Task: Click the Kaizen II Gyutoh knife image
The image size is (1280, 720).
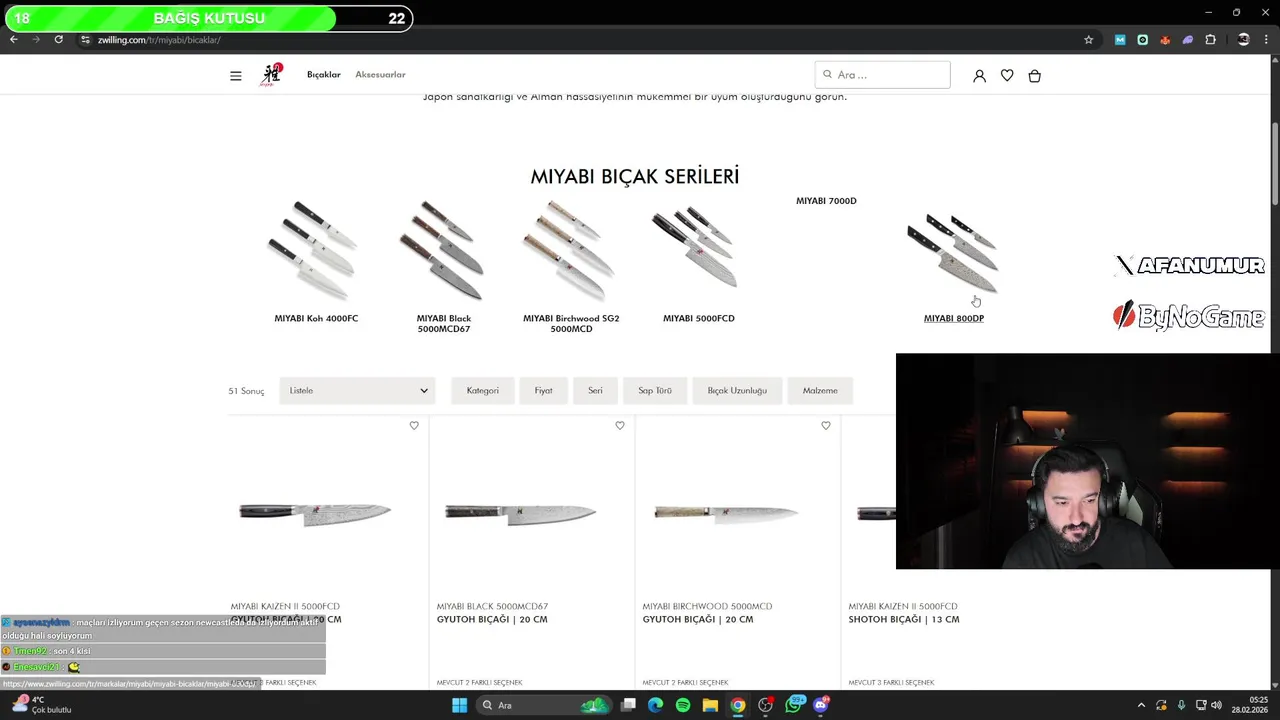Action: pos(315,513)
